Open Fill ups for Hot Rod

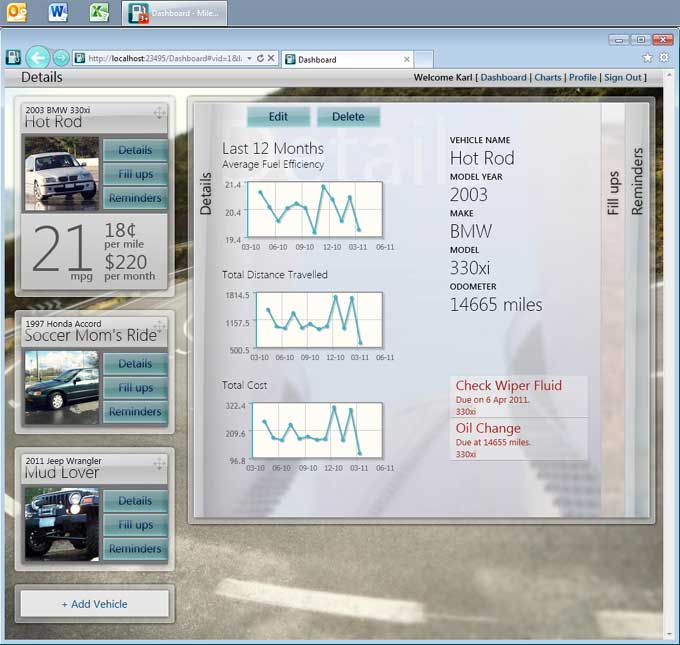coord(135,174)
